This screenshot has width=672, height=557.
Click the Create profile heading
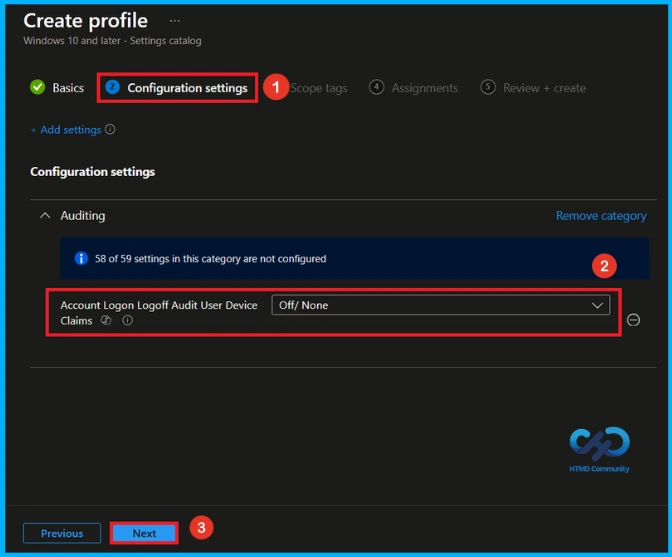pos(86,21)
